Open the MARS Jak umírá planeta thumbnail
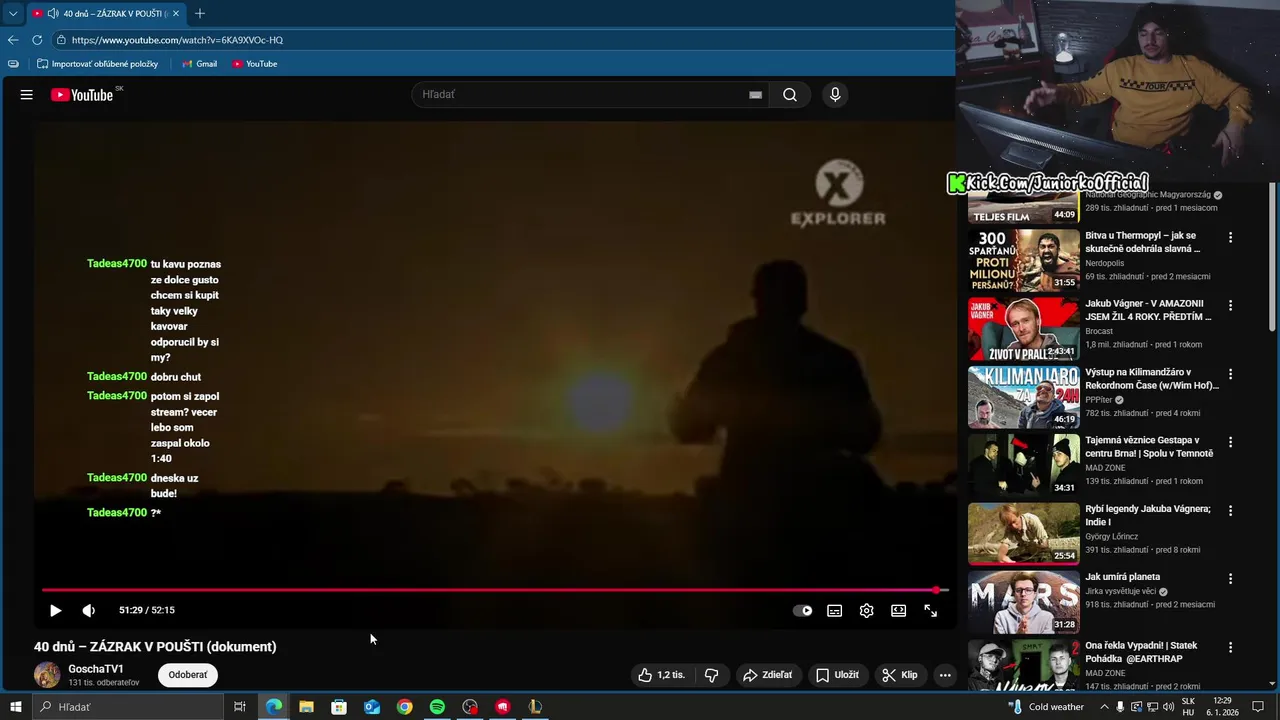This screenshot has width=1280, height=720. click(1024, 602)
